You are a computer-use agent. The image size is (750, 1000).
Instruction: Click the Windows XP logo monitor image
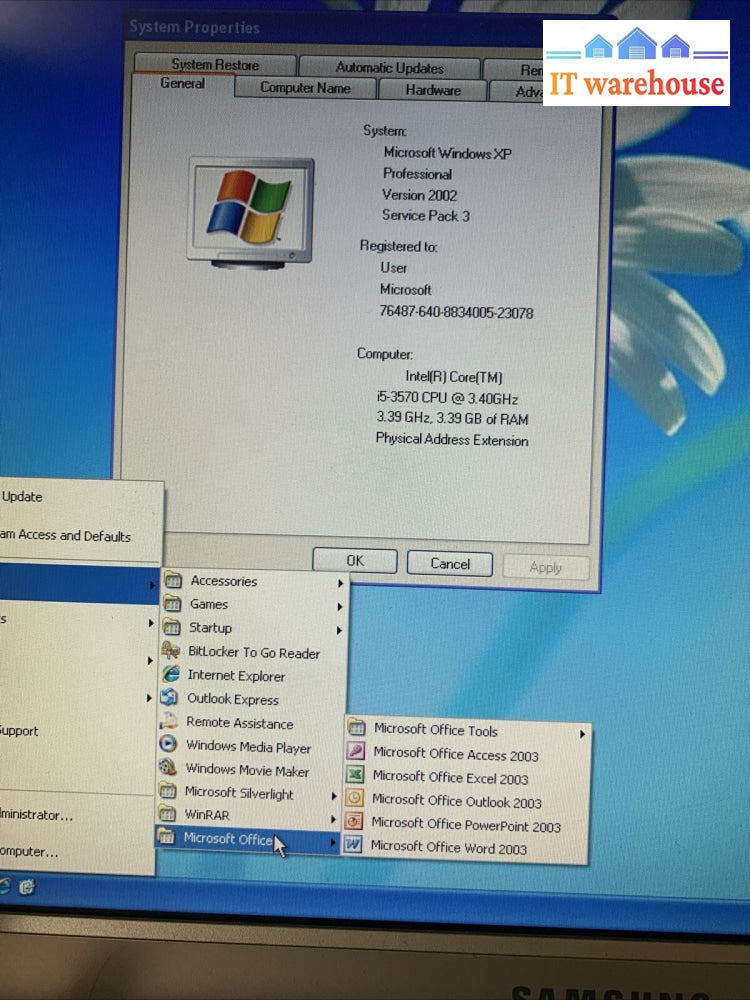coord(251,212)
